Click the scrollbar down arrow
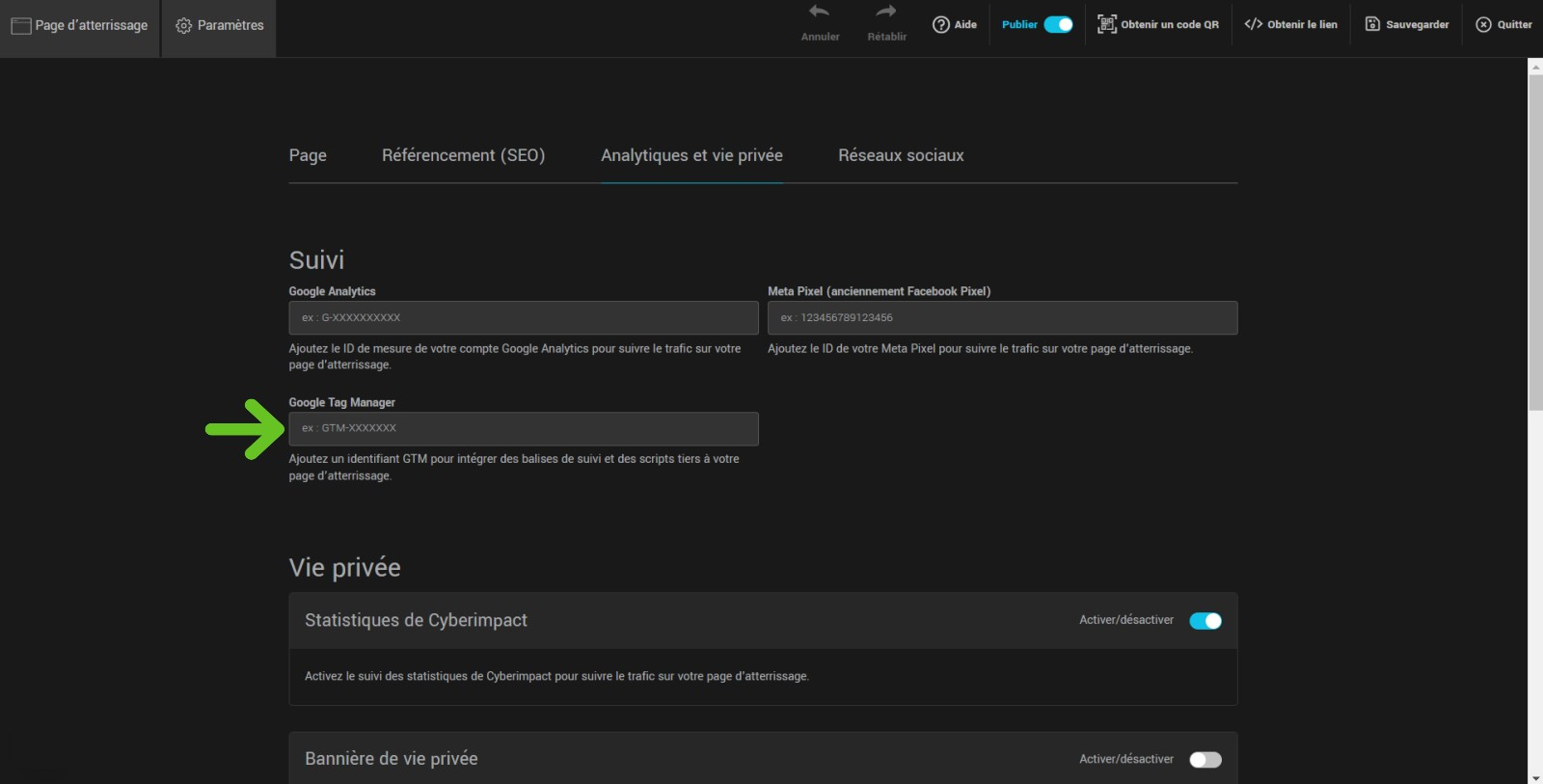Screen dimensions: 1543x784 (1534, 777)
